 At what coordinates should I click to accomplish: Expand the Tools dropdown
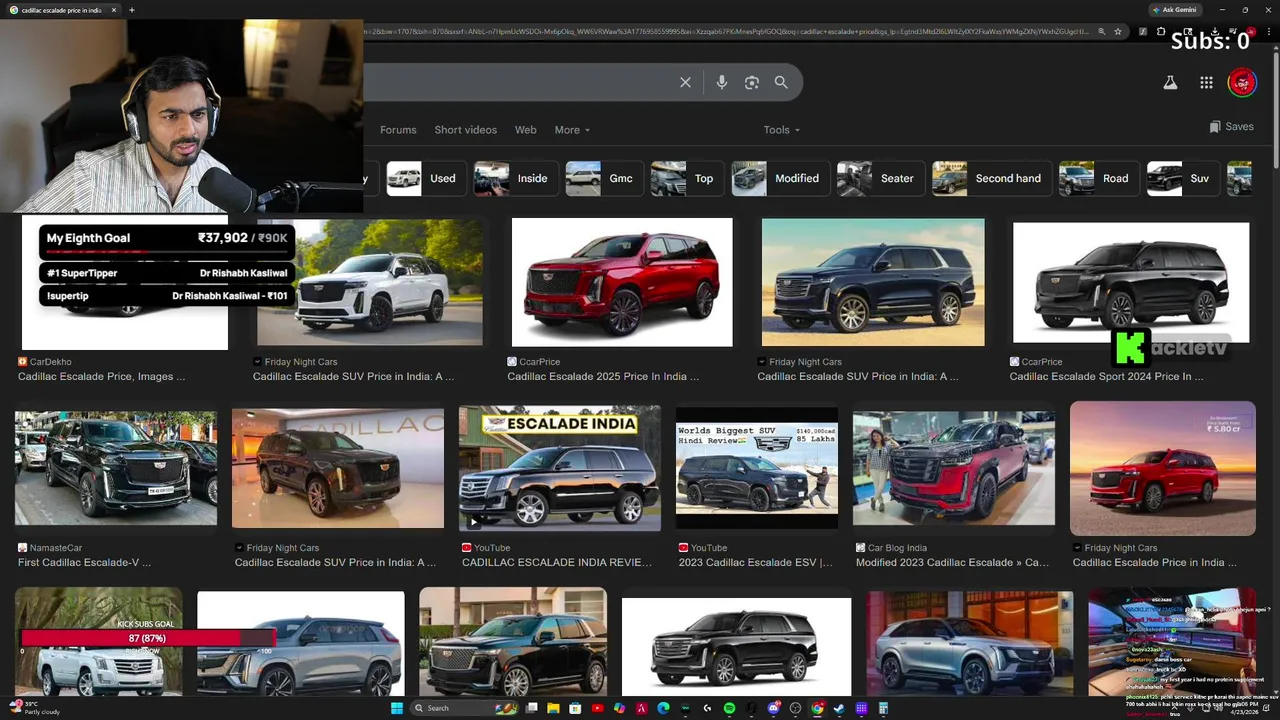pyautogui.click(x=782, y=130)
